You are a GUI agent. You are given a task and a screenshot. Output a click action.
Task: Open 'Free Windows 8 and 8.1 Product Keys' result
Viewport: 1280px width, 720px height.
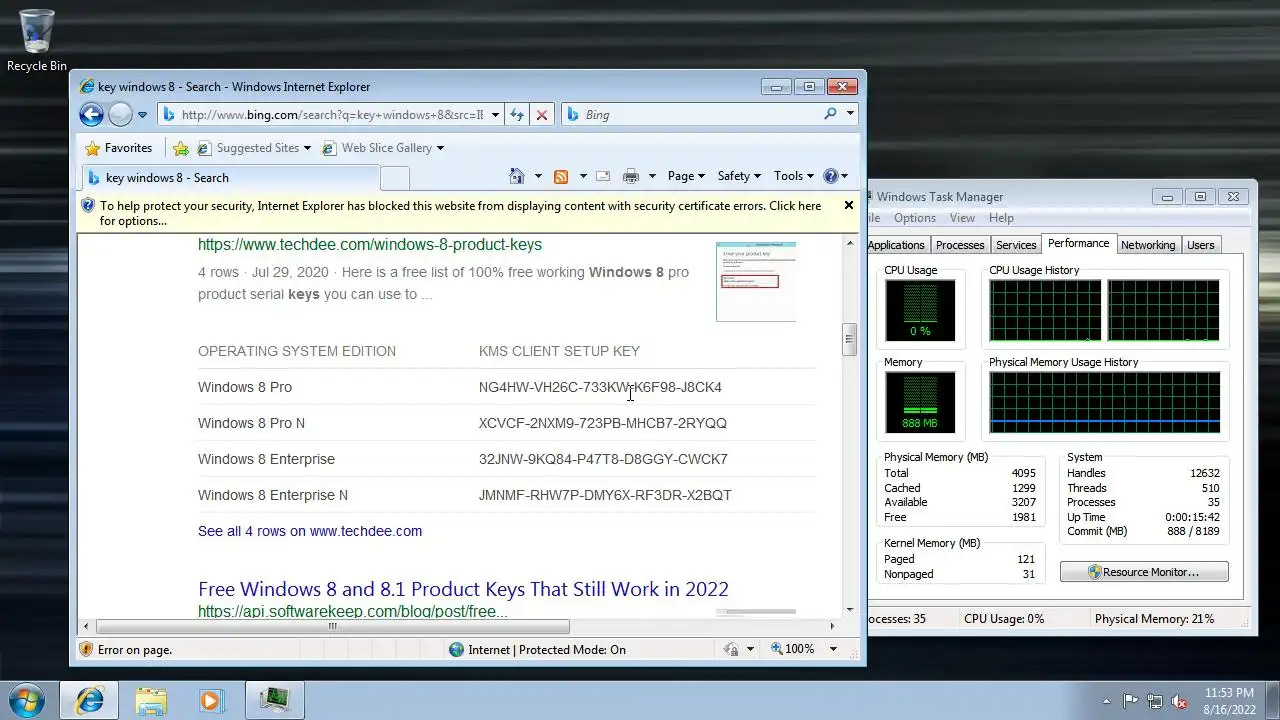(463, 589)
